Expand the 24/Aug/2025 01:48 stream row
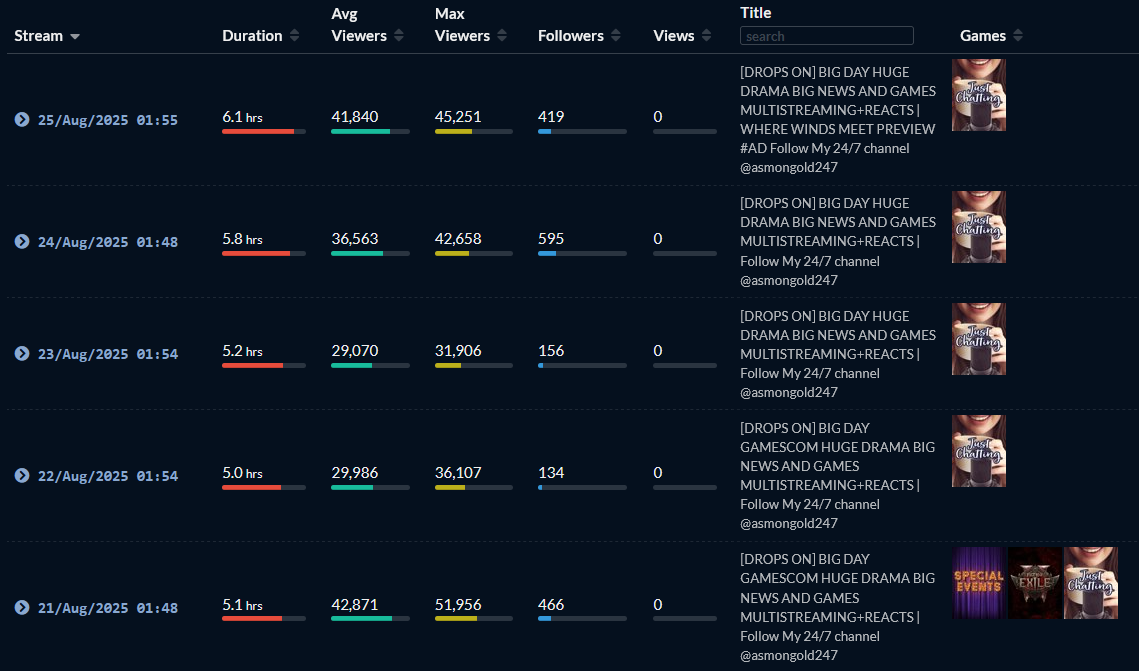This screenshot has height=671, width=1139. tap(22, 241)
